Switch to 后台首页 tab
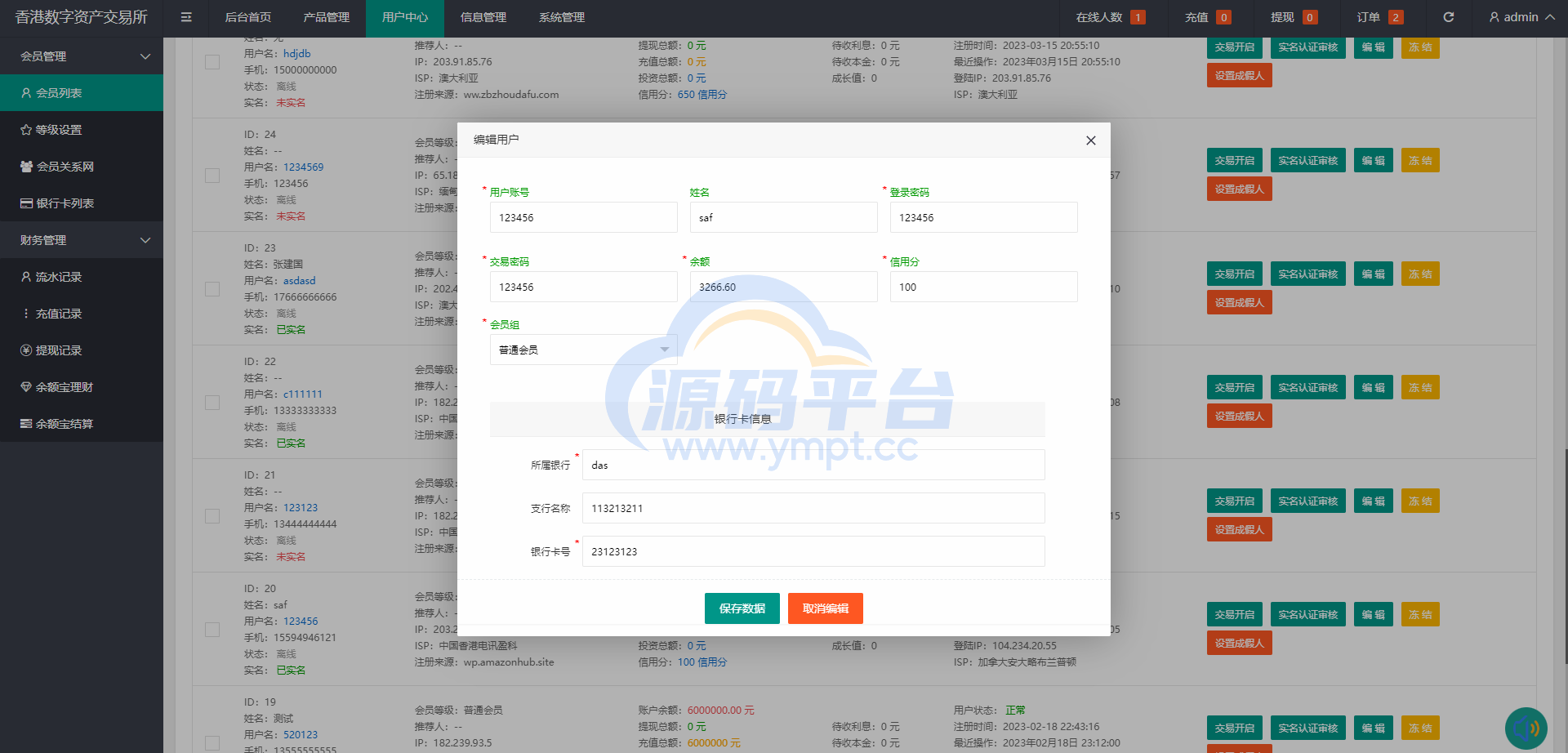 click(248, 17)
